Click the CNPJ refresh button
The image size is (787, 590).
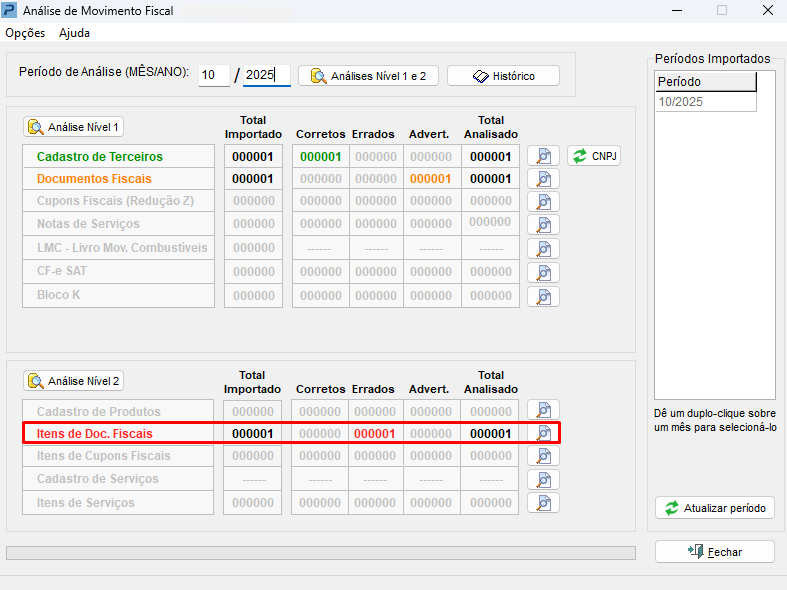594,156
